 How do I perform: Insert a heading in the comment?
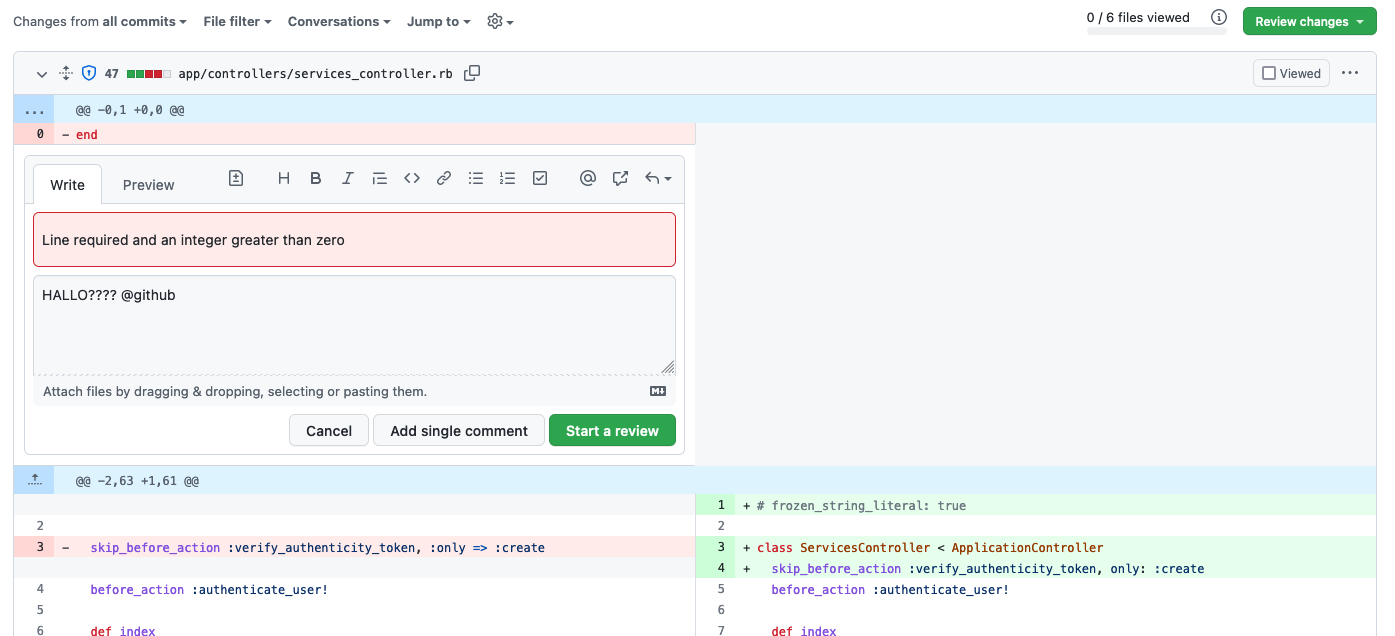284,177
